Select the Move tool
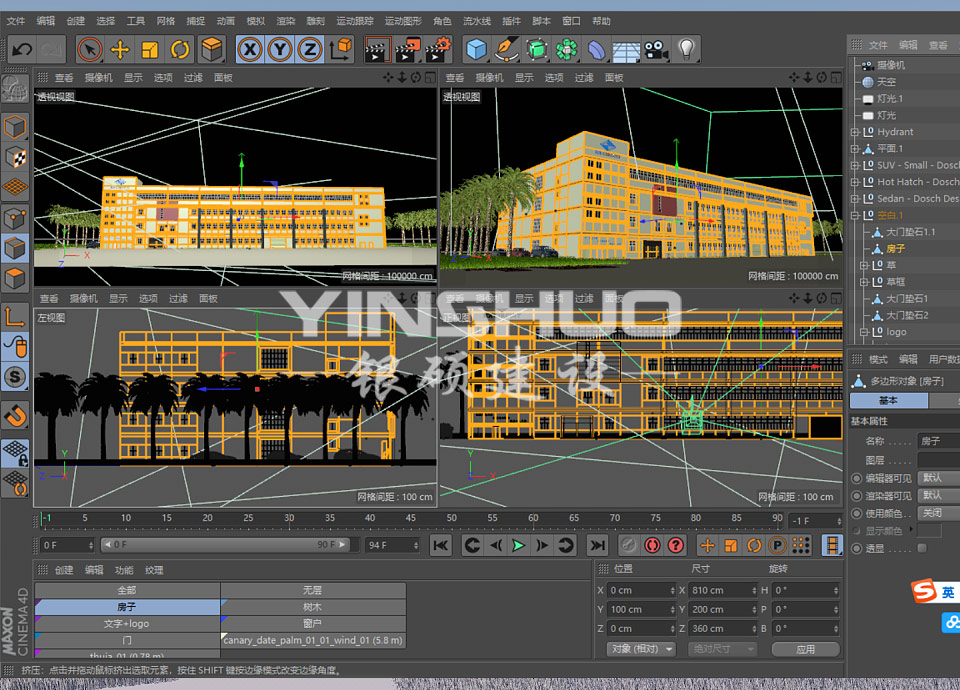Image resolution: width=960 pixels, height=690 pixels. coord(120,49)
